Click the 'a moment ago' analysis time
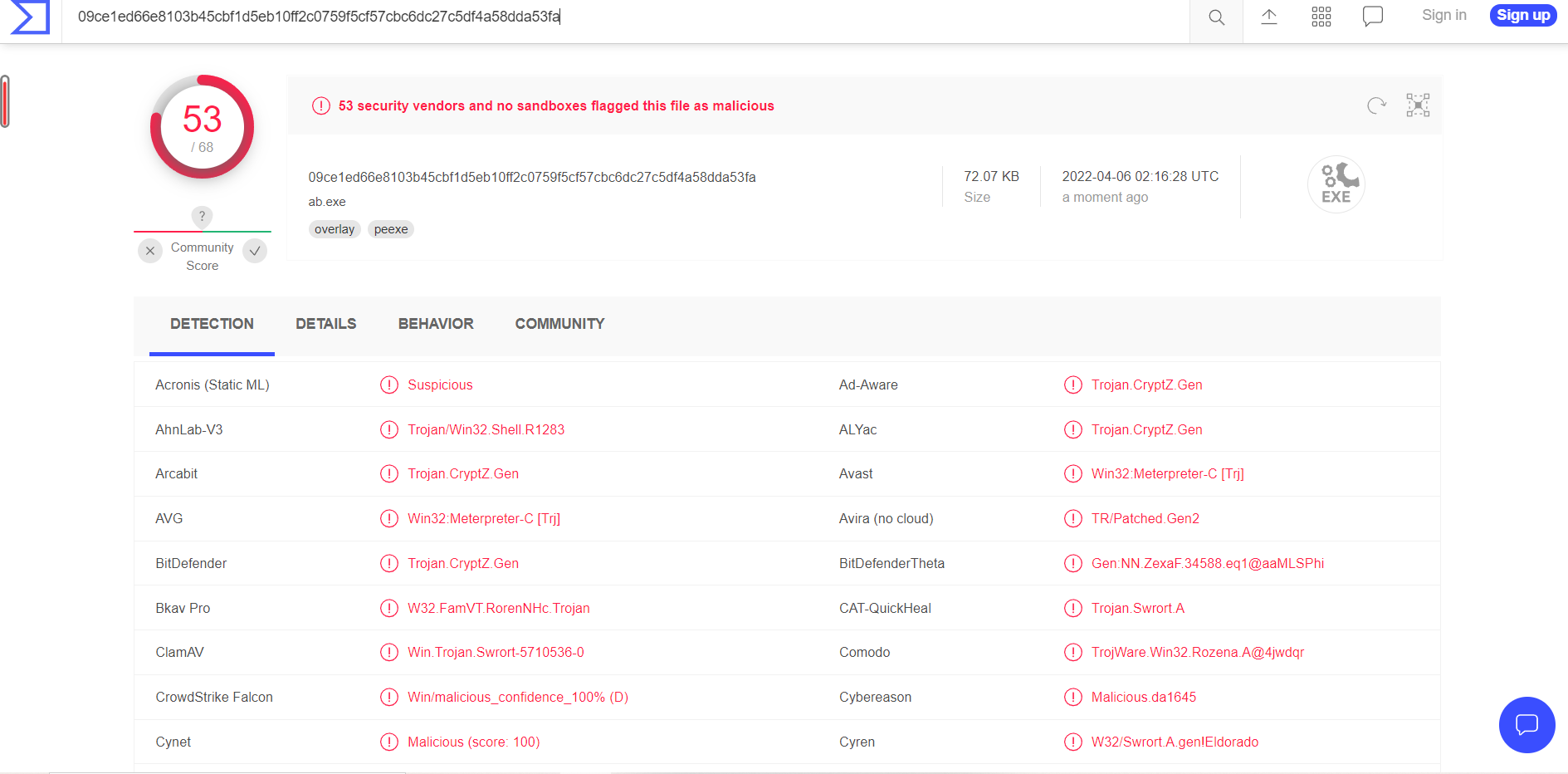The width and height of the screenshot is (1568, 774). pyautogui.click(x=1105, y=198)
